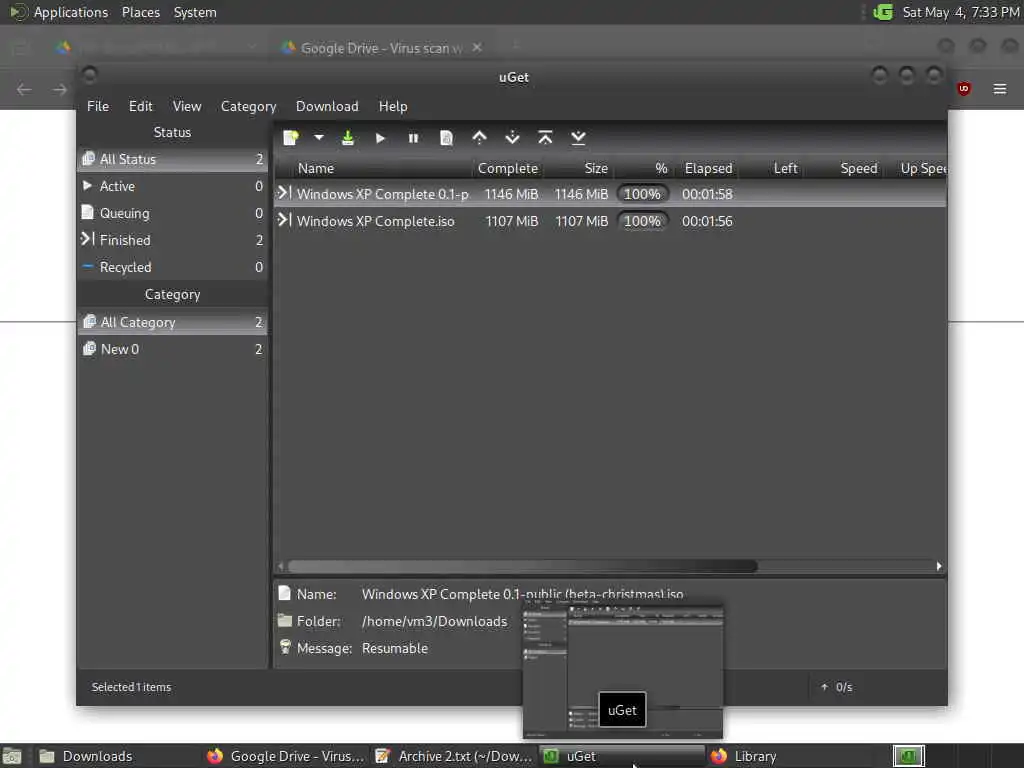Select the Finished status filter

(x=172, y=240)
